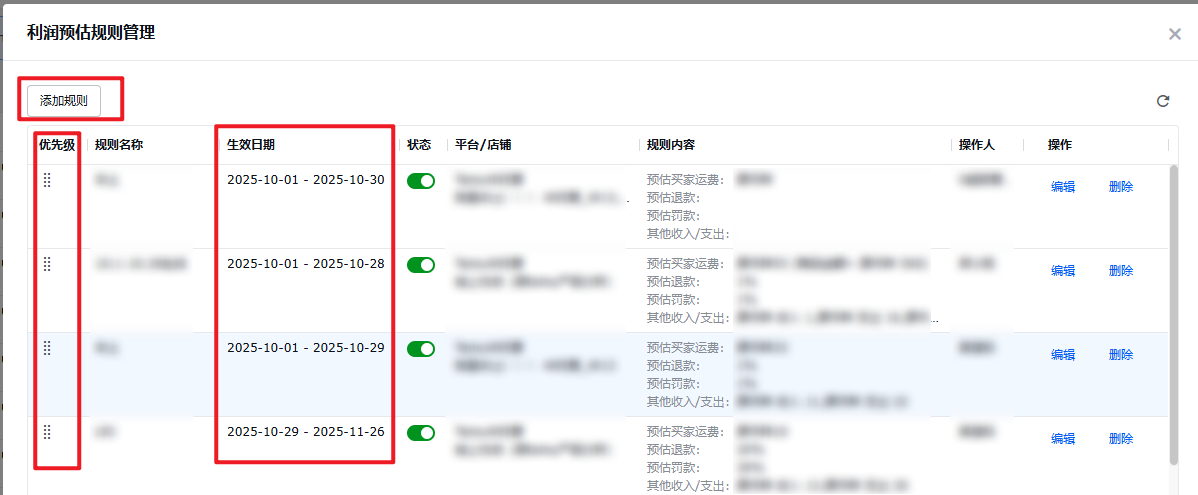1198x495 pixels.
Task: Click 删除 for rule ending 2025-10-30
Action: 1121,187
